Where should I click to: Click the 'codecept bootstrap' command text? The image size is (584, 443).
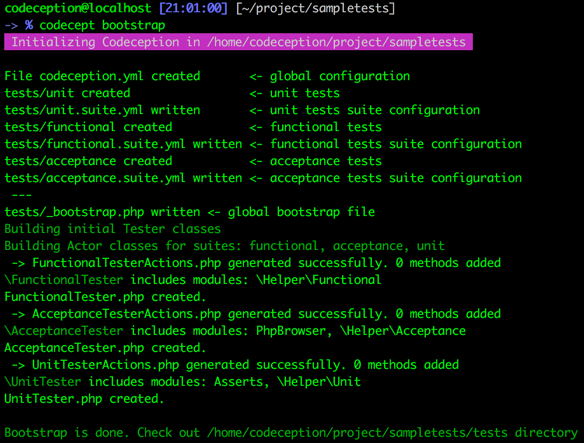point(102,25)
